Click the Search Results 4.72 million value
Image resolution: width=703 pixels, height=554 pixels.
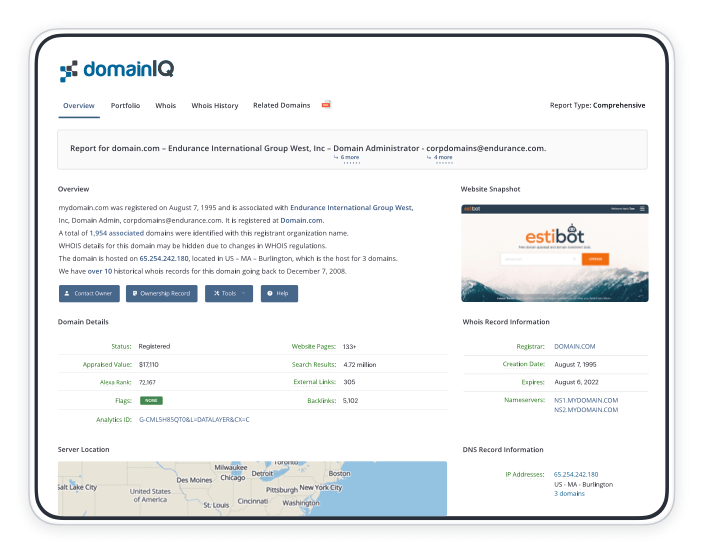[360, 365]
